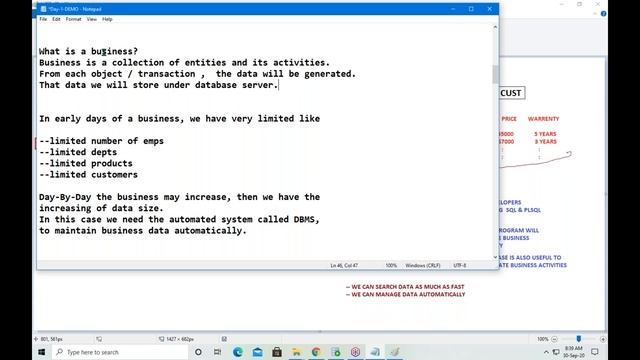This screenshot has width=640, height=360.
Task: Maximize the Notepad window
Action: pos(471,9)
